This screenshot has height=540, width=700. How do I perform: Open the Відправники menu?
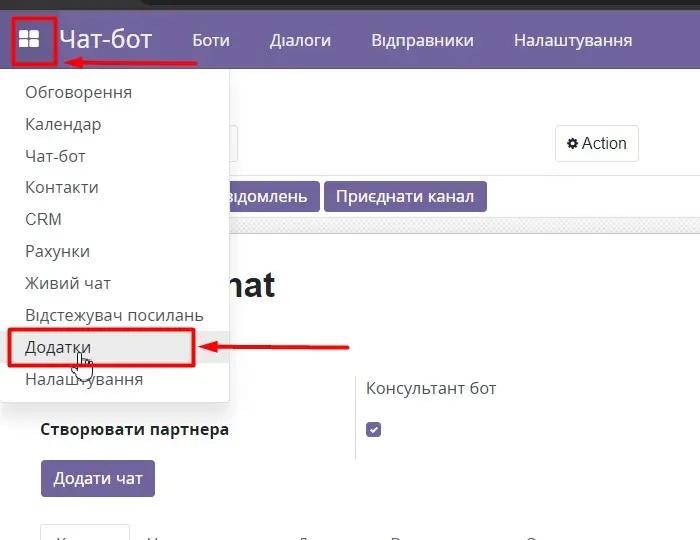422,41
